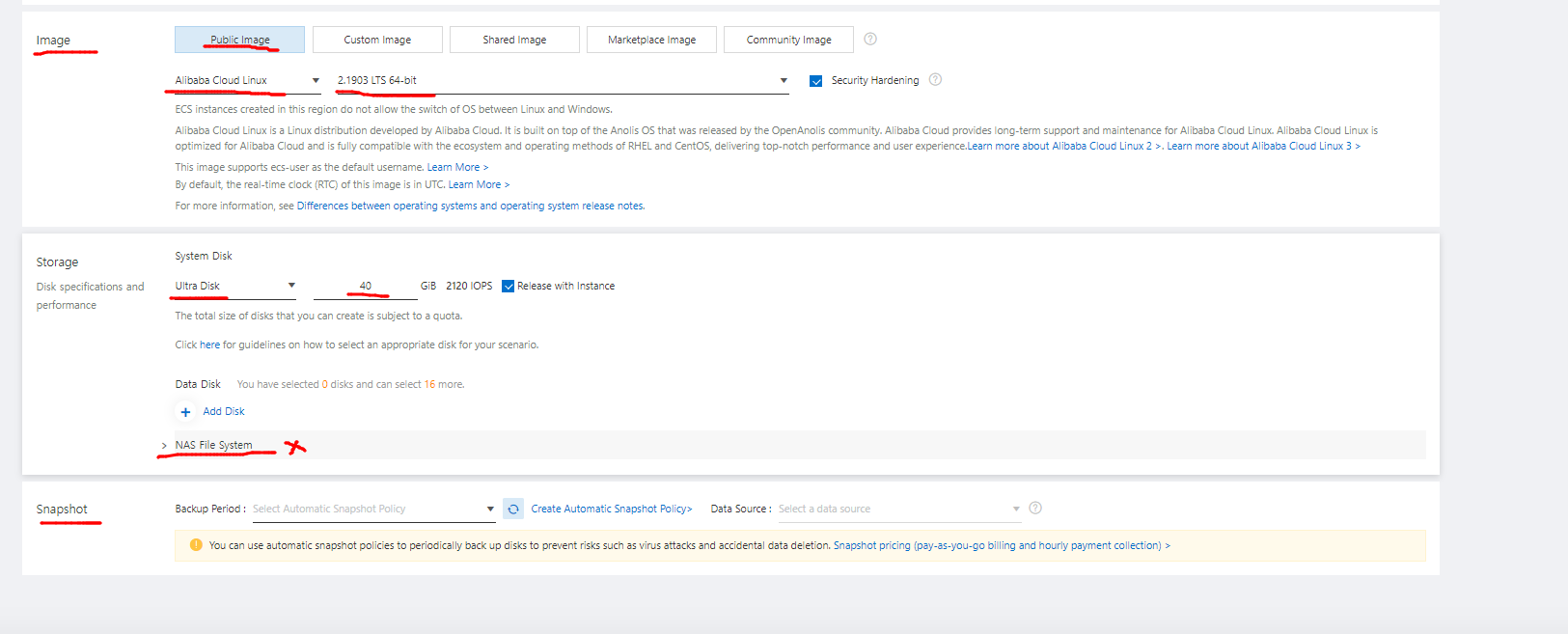Toggle Release with Instance checkbox
The image size is (1568, 634).
point(509,286)
